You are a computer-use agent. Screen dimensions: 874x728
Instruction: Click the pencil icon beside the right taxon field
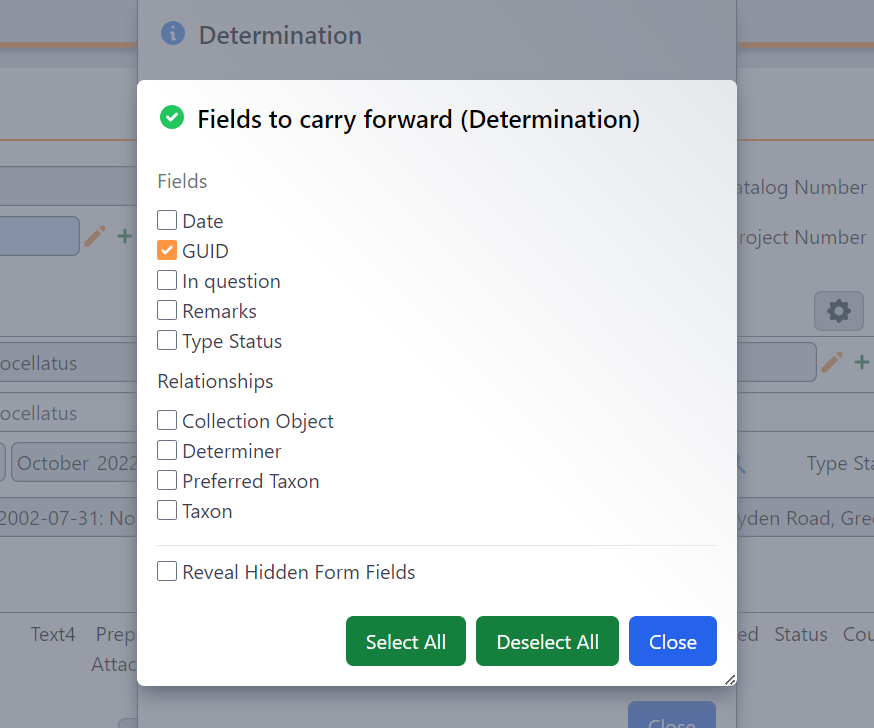(x=833, y=362)
